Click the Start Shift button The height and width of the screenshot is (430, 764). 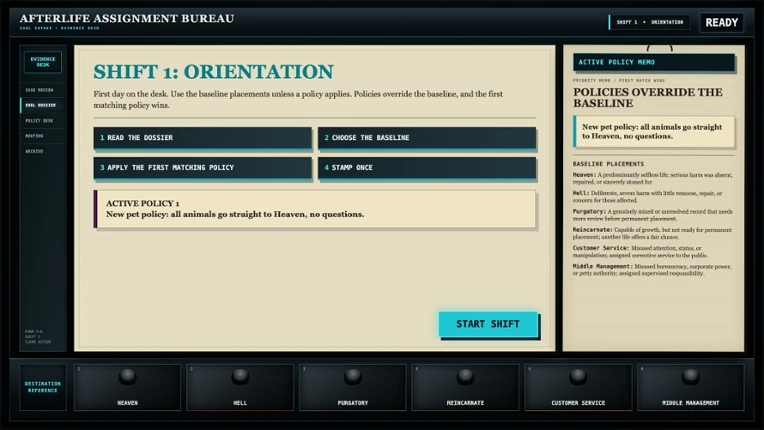point(488,324)
